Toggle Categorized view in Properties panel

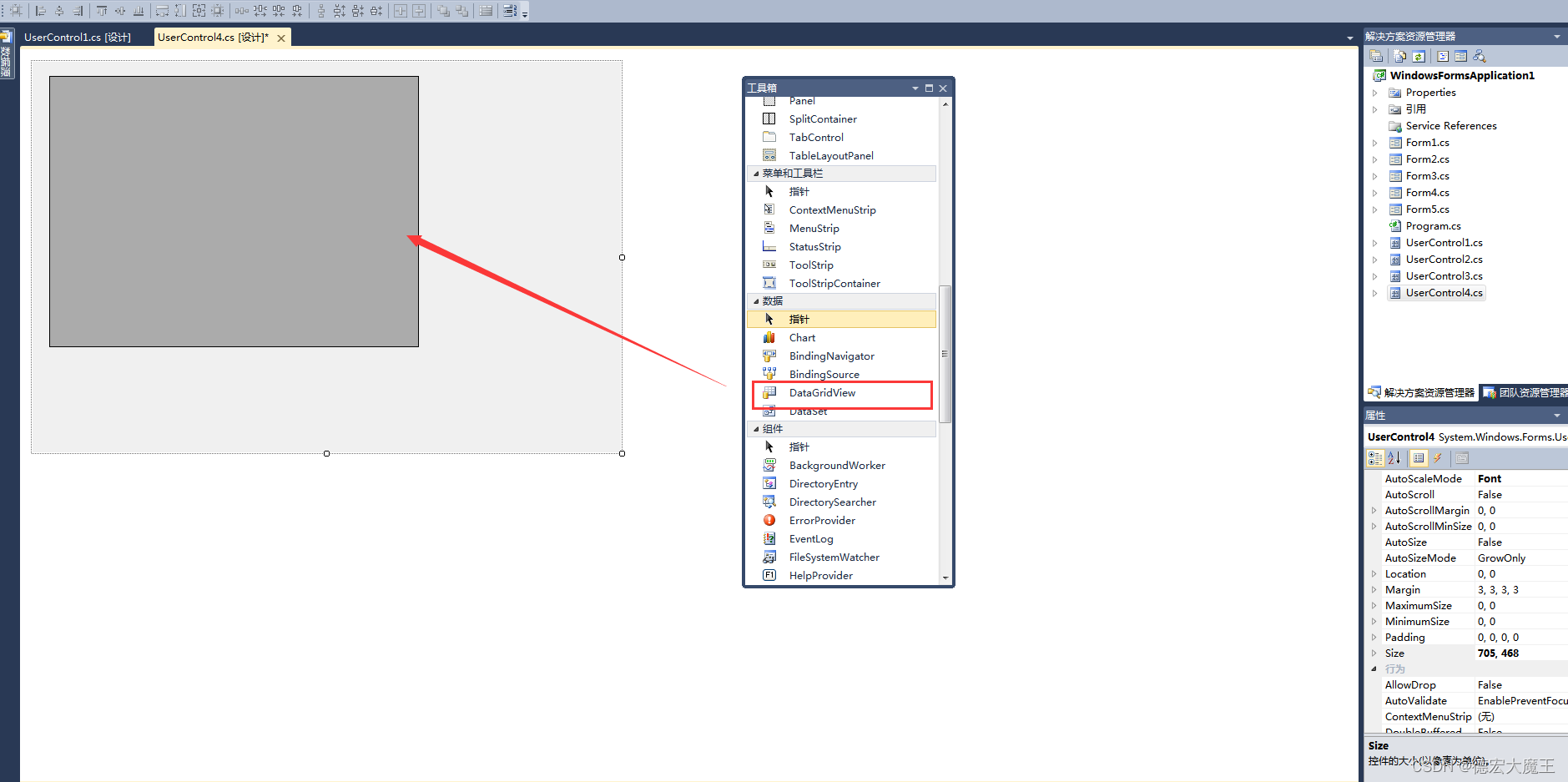coord(1375,458)
